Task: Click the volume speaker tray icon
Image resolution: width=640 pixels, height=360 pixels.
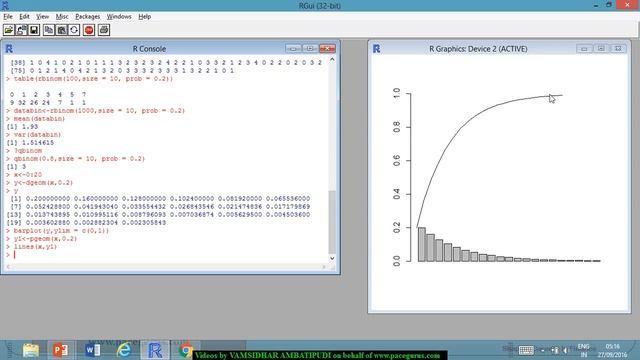Action: 565,350
